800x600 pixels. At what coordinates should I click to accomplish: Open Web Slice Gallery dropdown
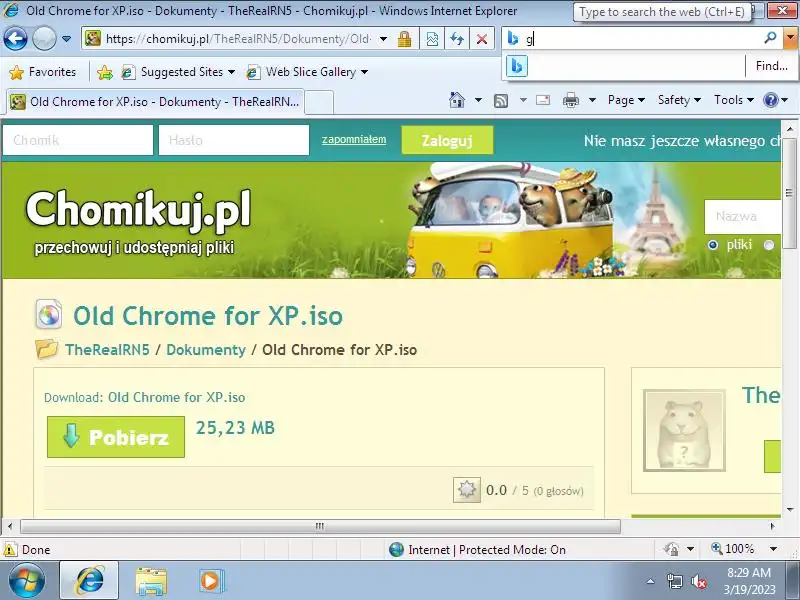click(307, 72)
